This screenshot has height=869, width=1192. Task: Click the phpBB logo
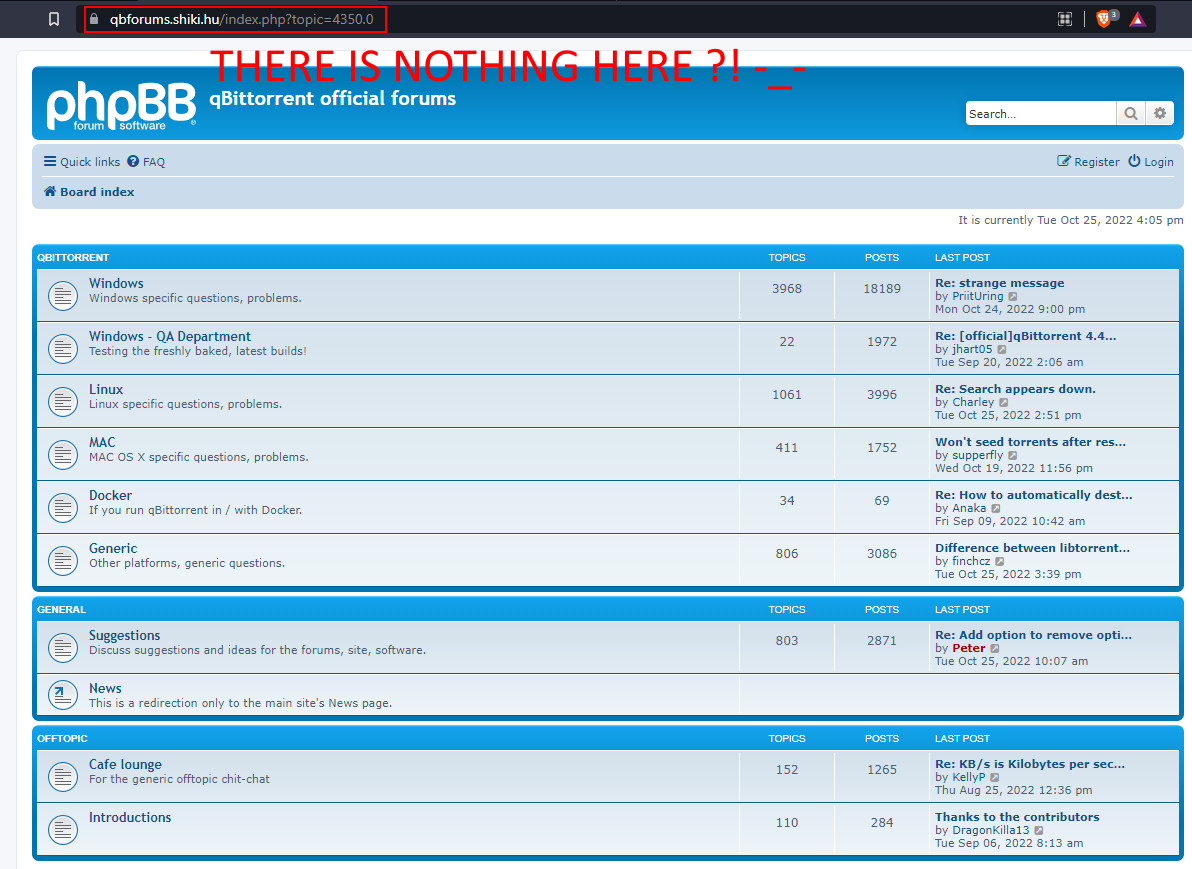pos(121,106)
